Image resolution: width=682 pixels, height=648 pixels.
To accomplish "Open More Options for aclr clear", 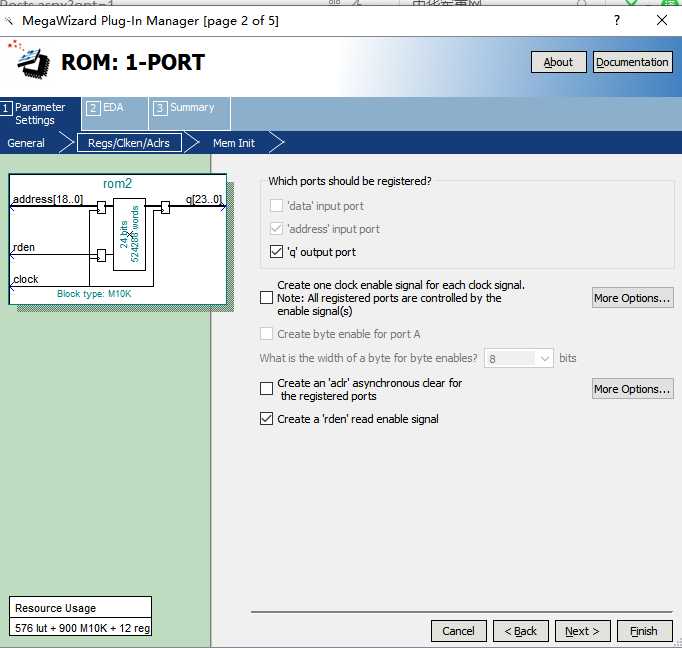I will [632, 389].
